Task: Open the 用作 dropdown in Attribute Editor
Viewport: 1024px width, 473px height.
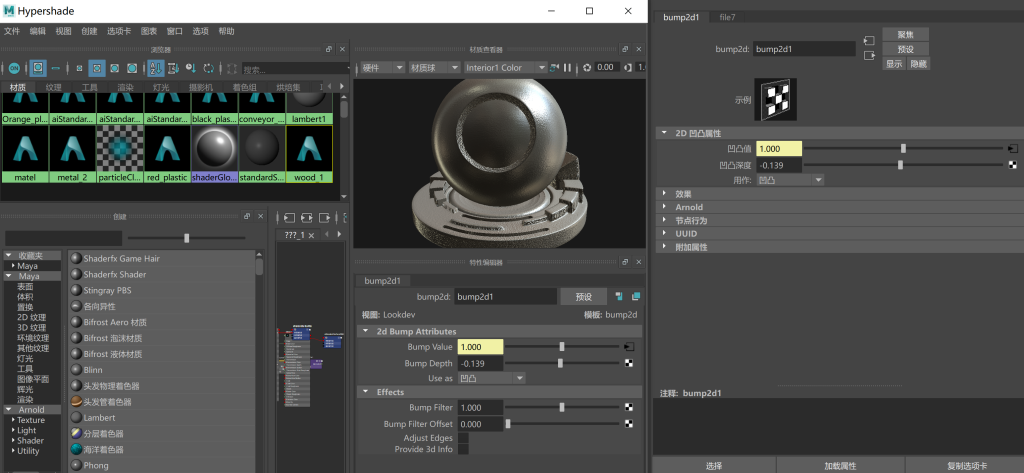Action: tap(790, 180)
